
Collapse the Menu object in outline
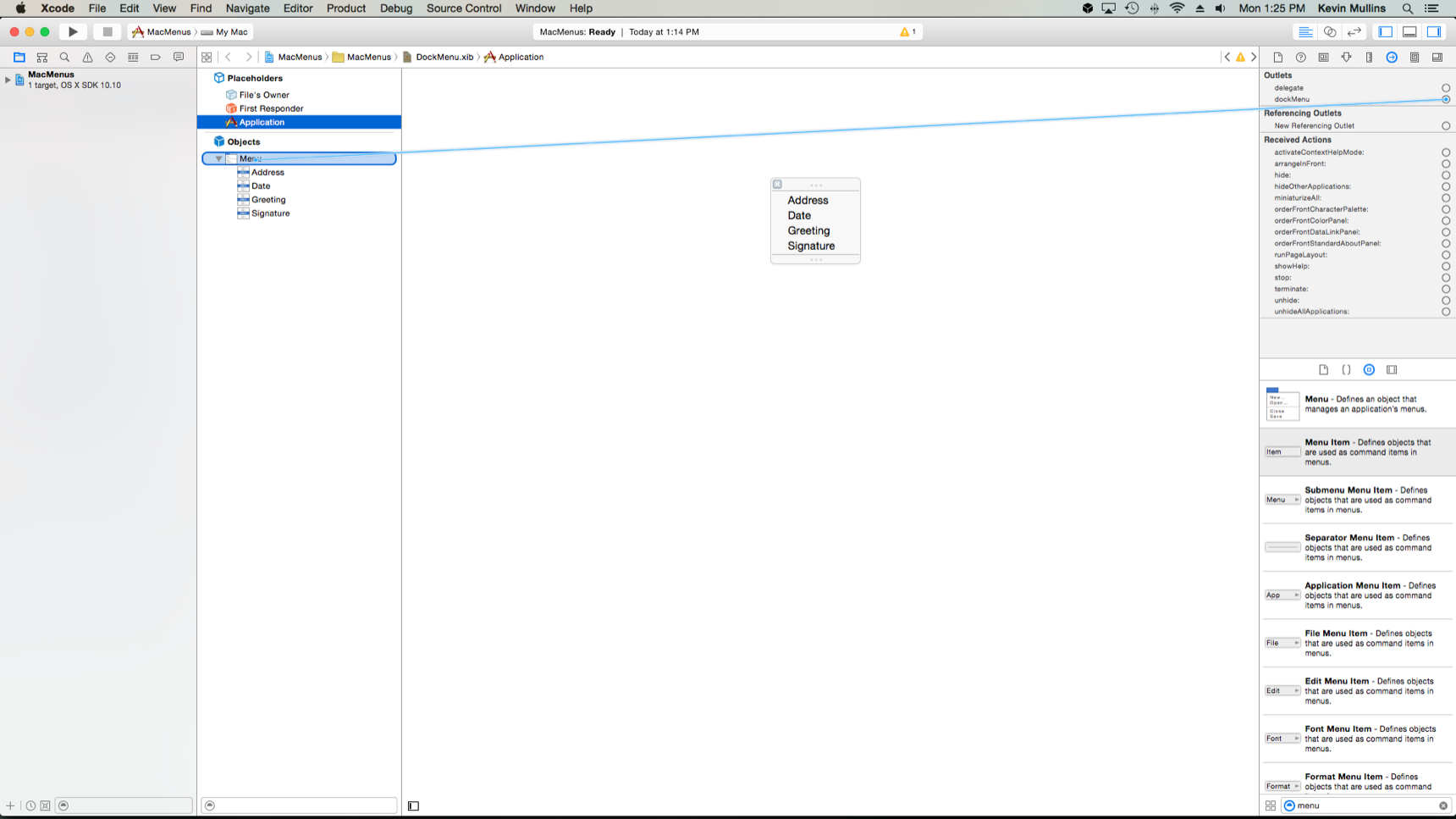tap(218, 159)
